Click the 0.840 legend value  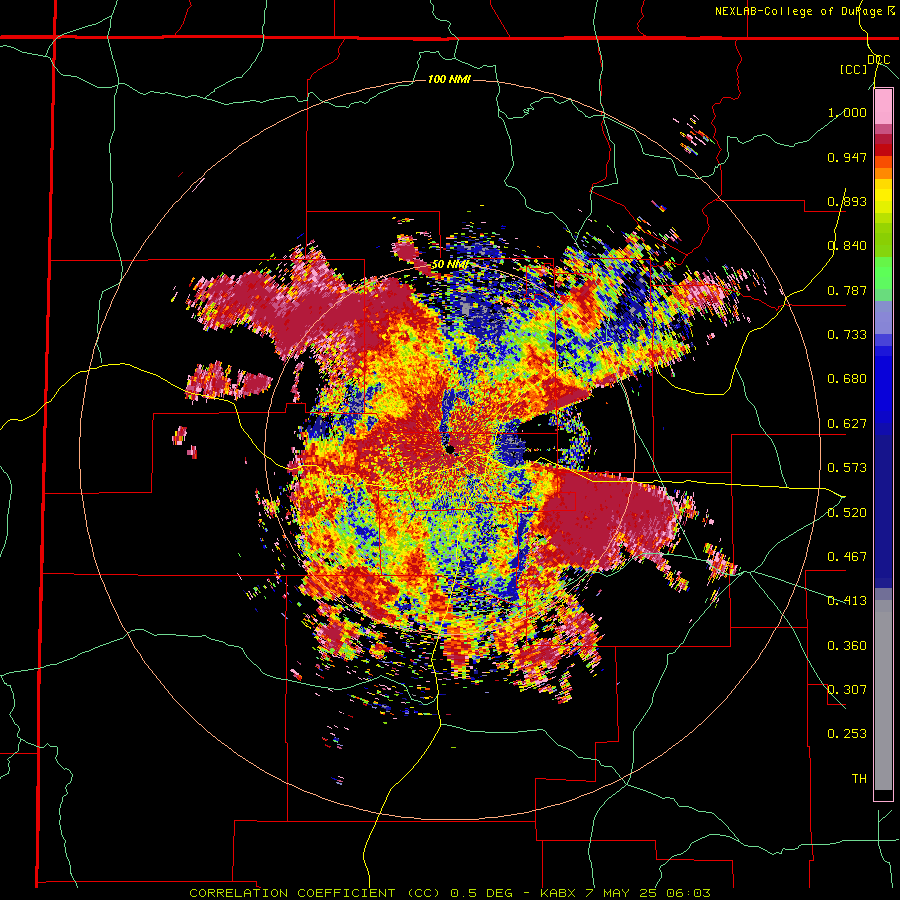(847, 246)
